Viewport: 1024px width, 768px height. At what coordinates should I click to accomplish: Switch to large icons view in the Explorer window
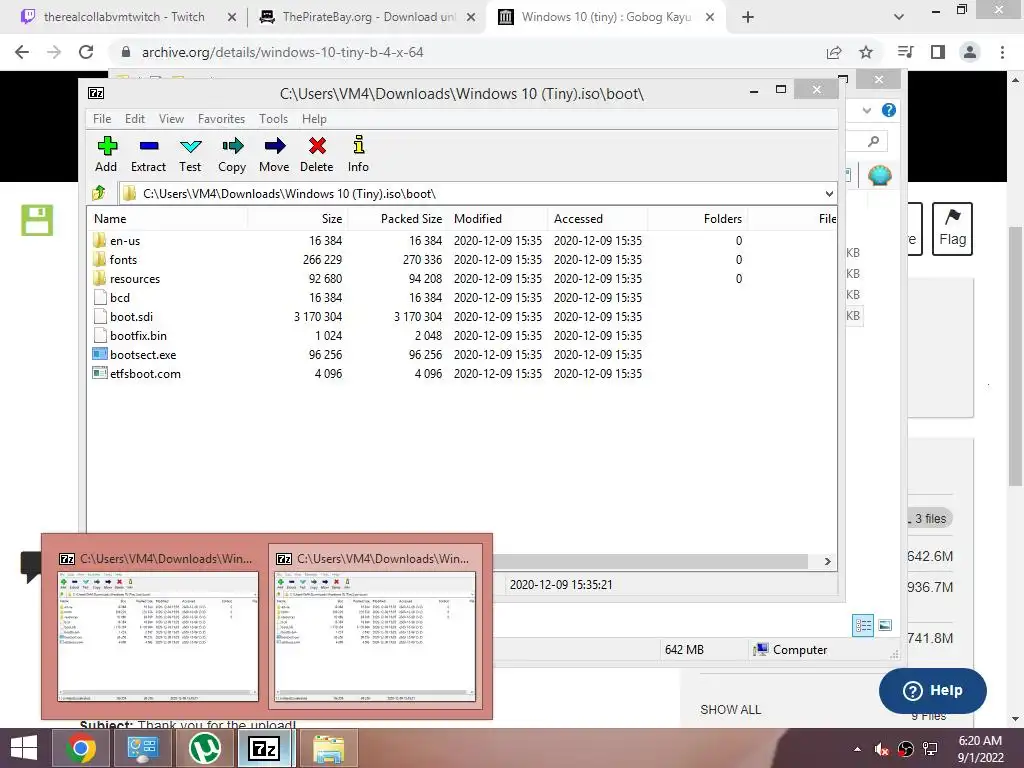pos(885,625)
